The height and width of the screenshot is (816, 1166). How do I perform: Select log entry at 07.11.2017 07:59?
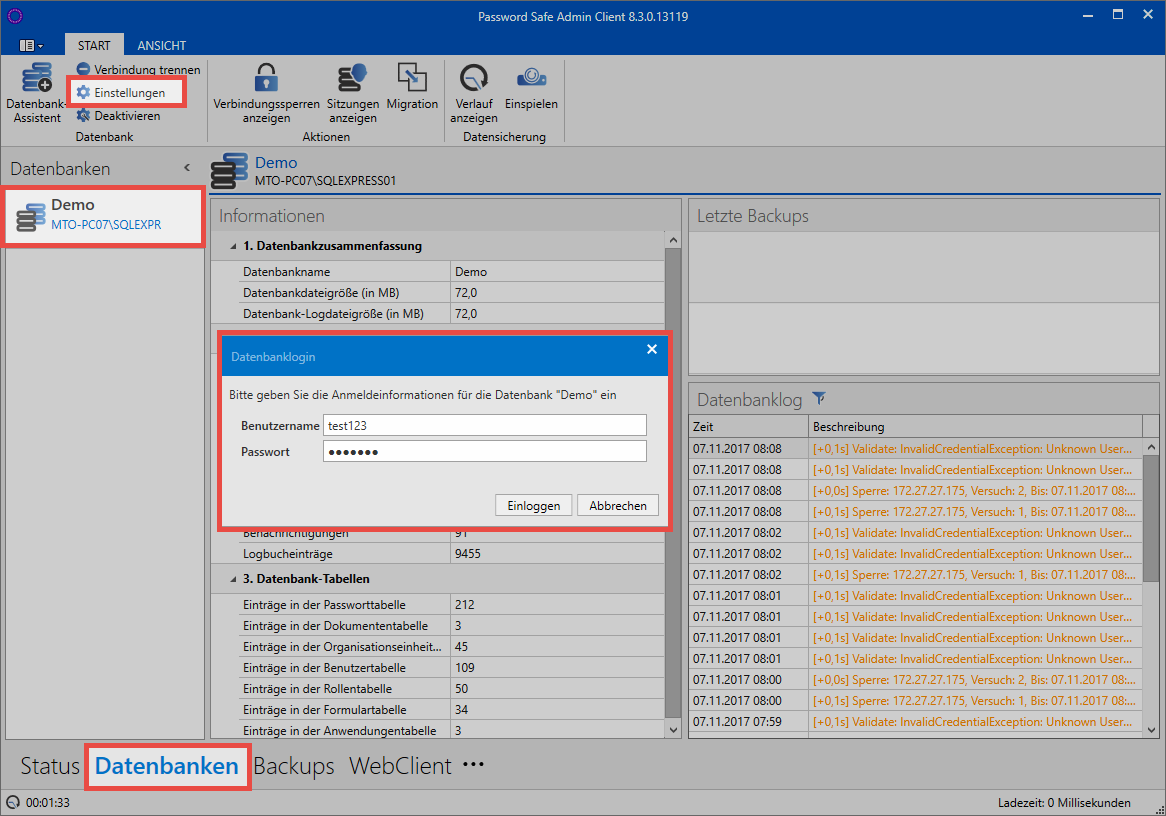pyautogui.click(x=916, y=722)
